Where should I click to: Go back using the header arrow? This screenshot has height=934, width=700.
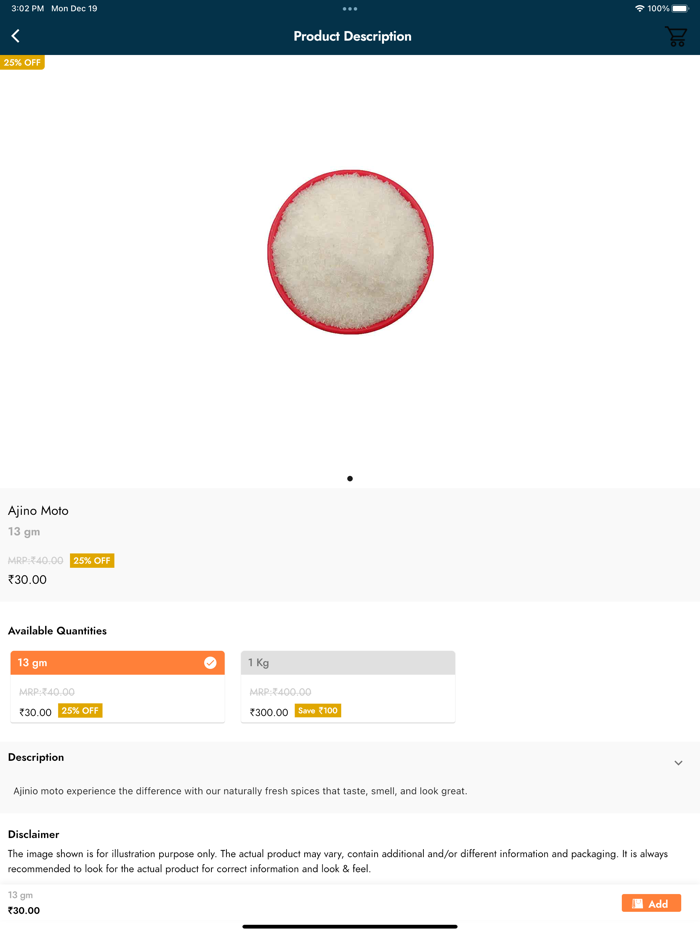(x=15, y=36)
